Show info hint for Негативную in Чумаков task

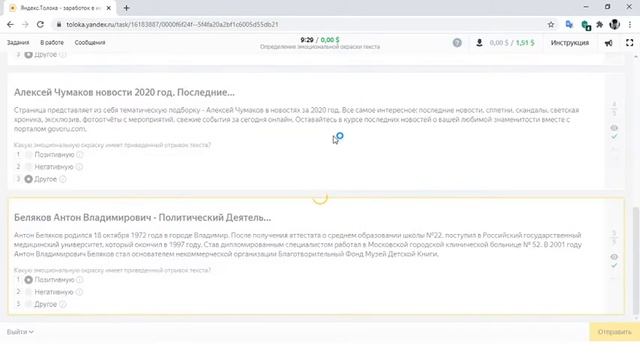[79, 167]
